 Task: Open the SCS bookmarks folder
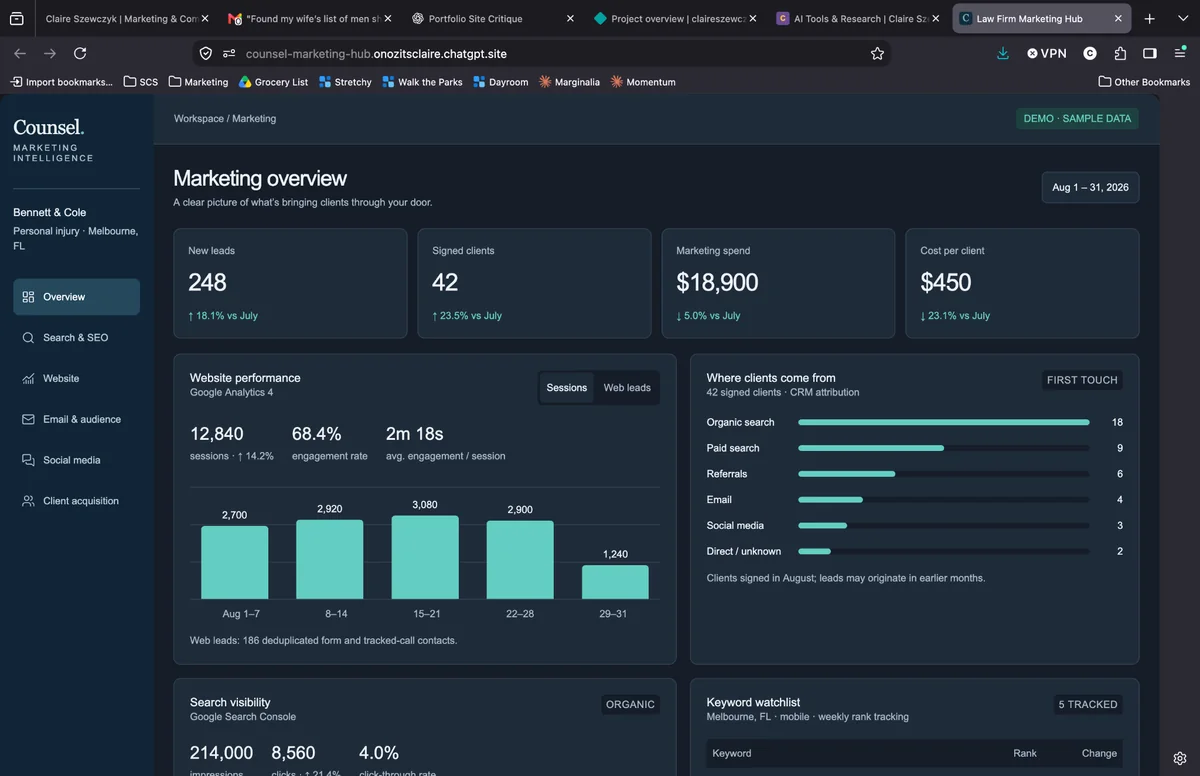coord(140,82)
